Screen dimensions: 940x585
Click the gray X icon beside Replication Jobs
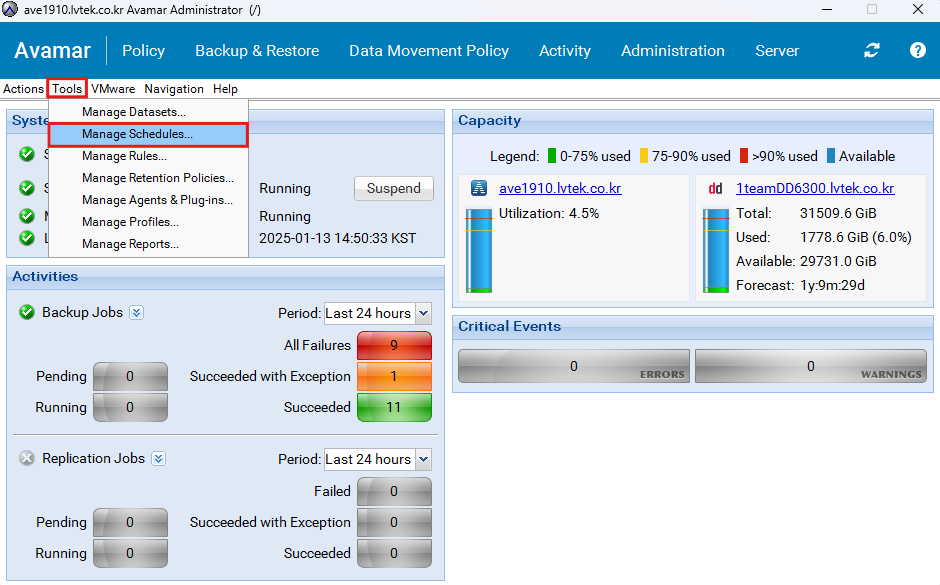tap(27, 459)
